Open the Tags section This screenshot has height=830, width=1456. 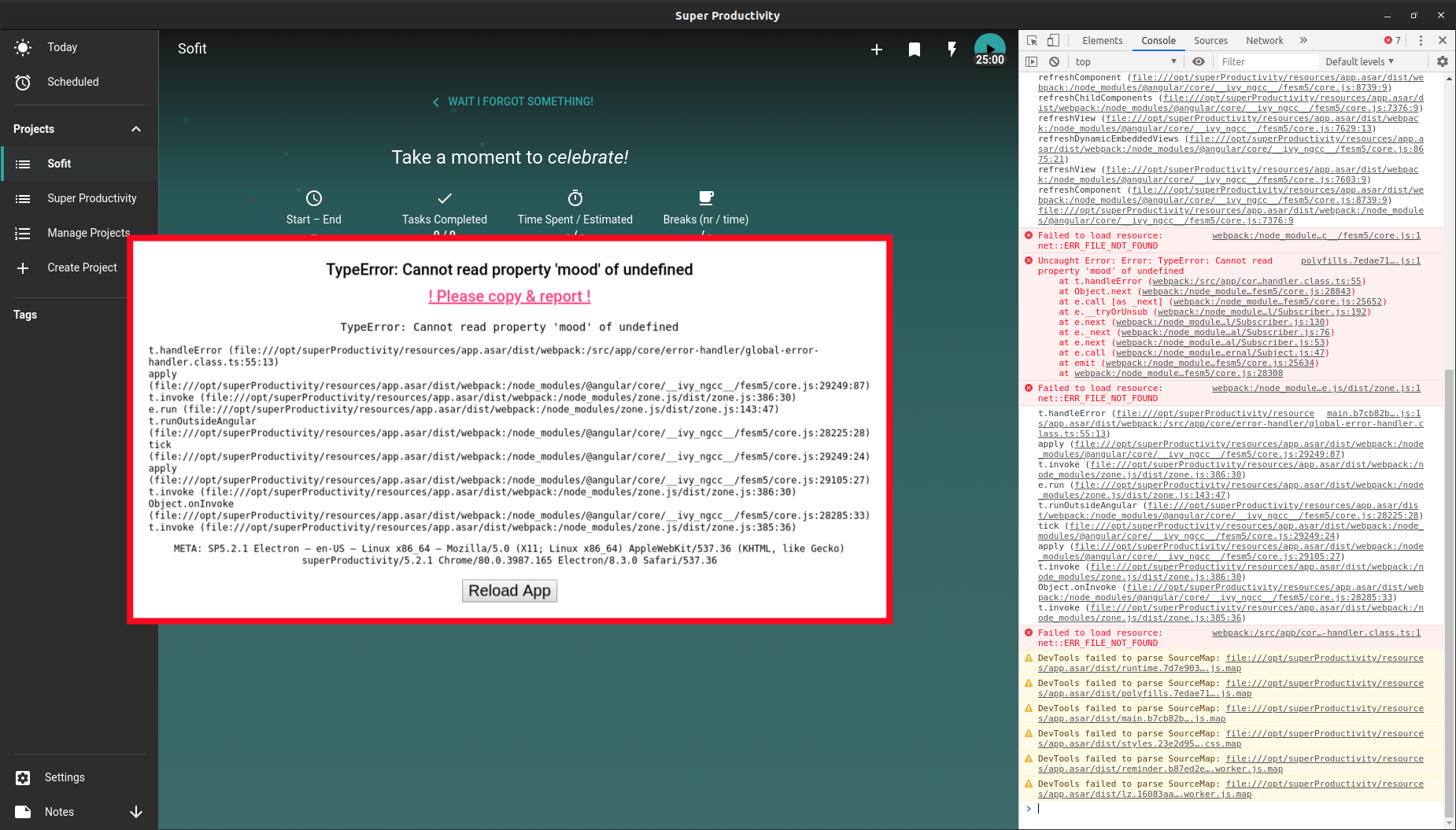[25, 315]
